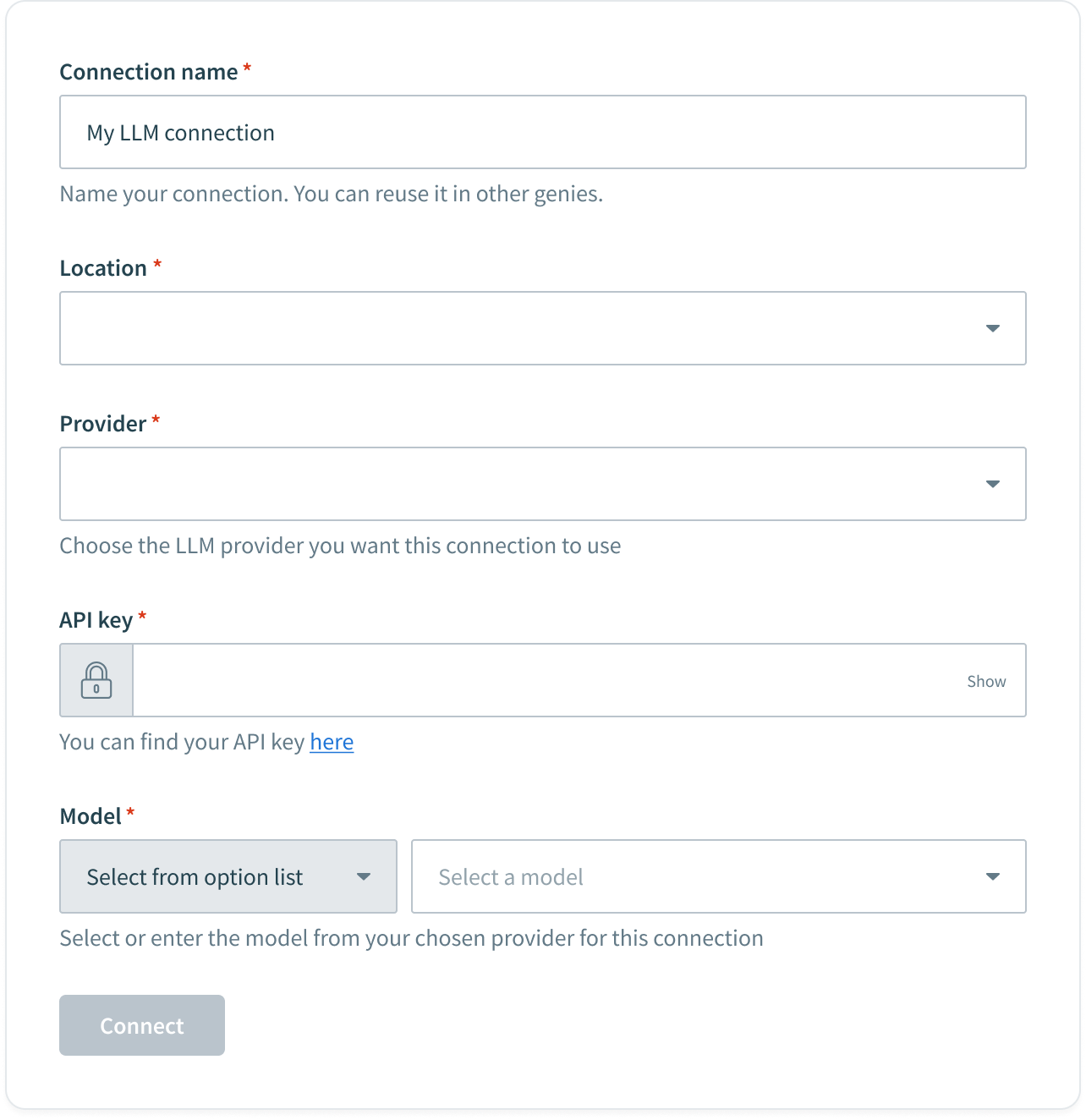The height and width of the screenshot is (1120, 1086).
Task: Open the API key help link labeled here
Action: click(332, 741)
